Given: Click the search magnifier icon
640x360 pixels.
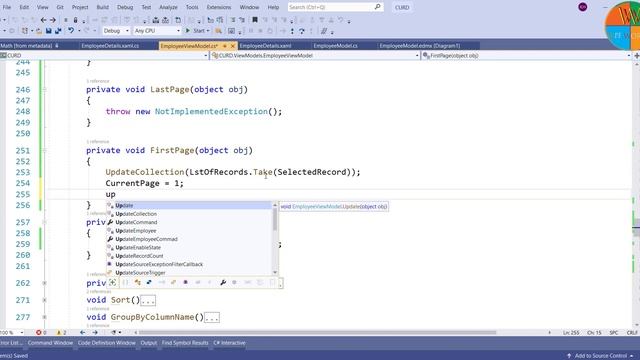Looking at the screenshot, I should click(378, 7).
